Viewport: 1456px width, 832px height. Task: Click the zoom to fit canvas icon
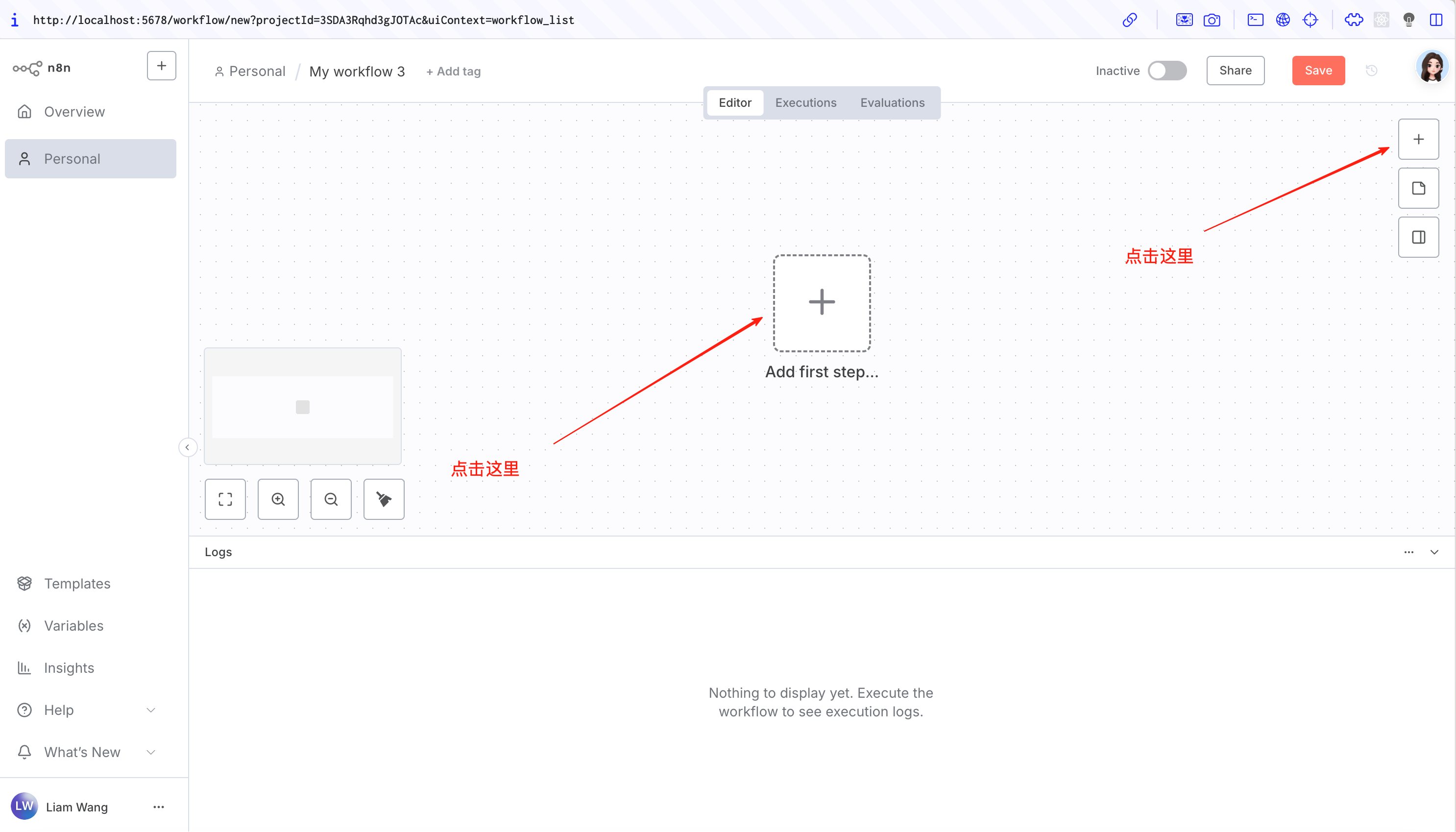225,499
